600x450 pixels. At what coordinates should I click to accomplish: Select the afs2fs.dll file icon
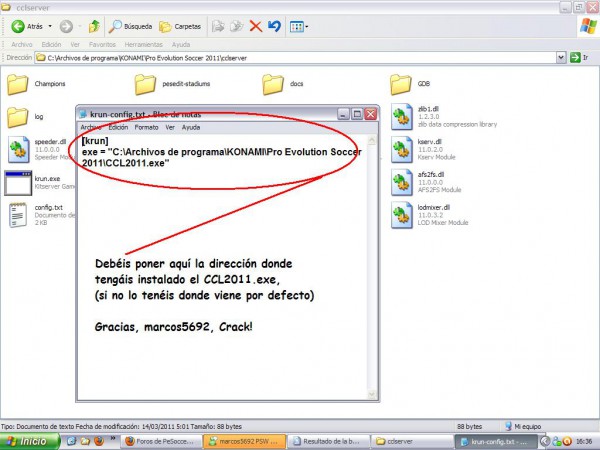pyautogui.click(x=401, y=183)
